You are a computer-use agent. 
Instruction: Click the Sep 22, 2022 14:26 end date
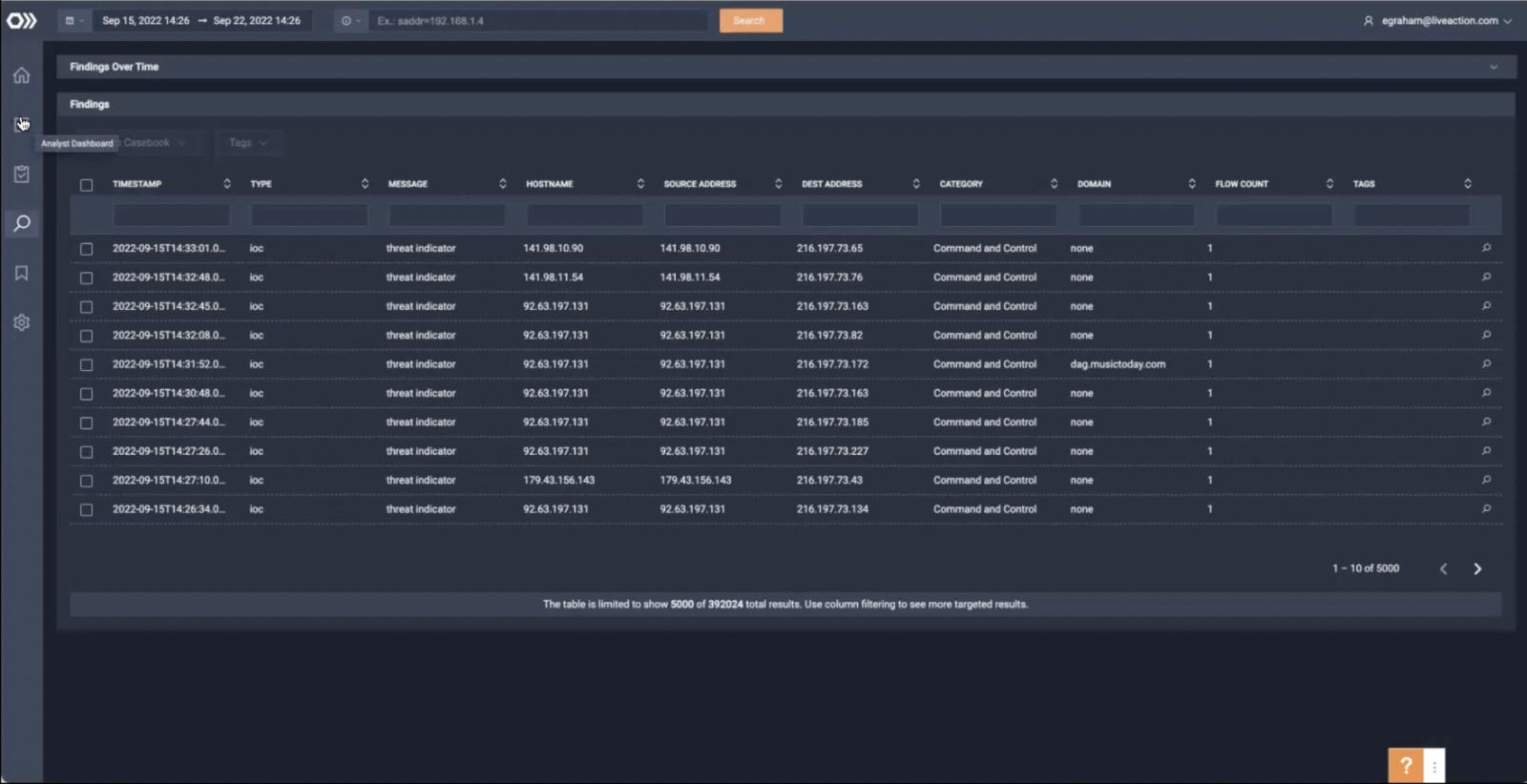[257, 20]
